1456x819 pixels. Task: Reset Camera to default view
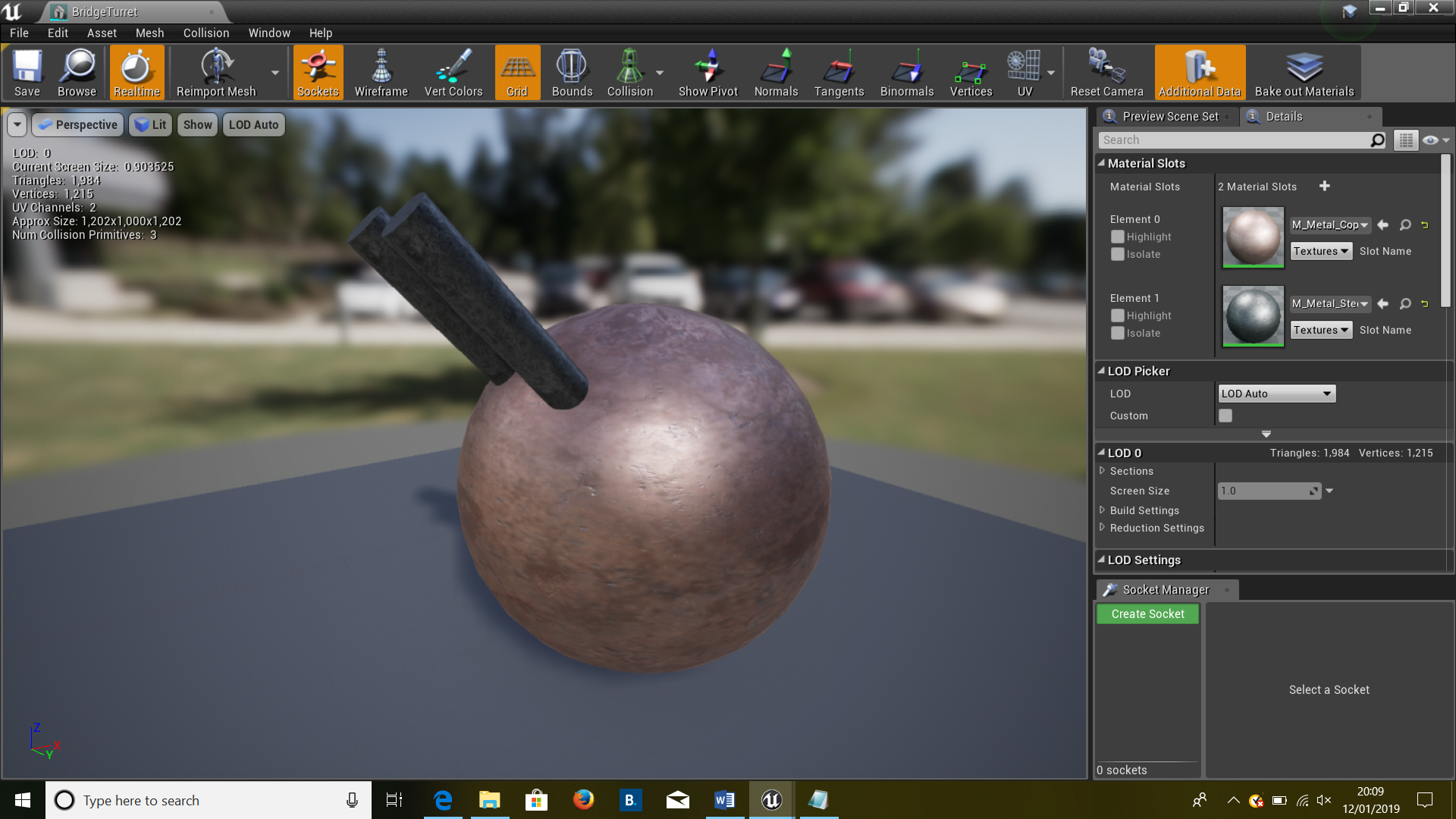click(1106, 73)
